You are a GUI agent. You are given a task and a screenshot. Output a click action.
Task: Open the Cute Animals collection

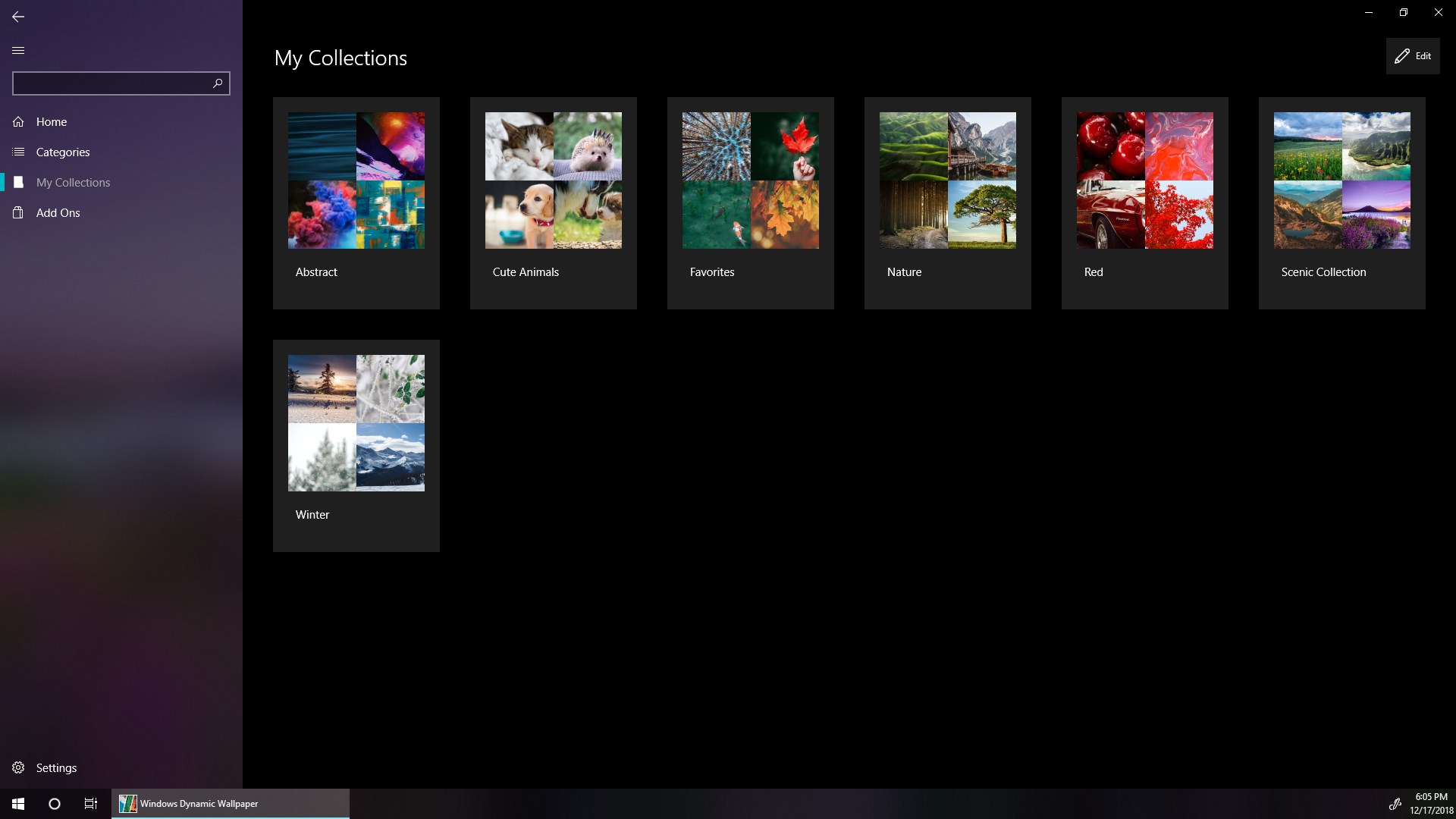pos(554,202)
